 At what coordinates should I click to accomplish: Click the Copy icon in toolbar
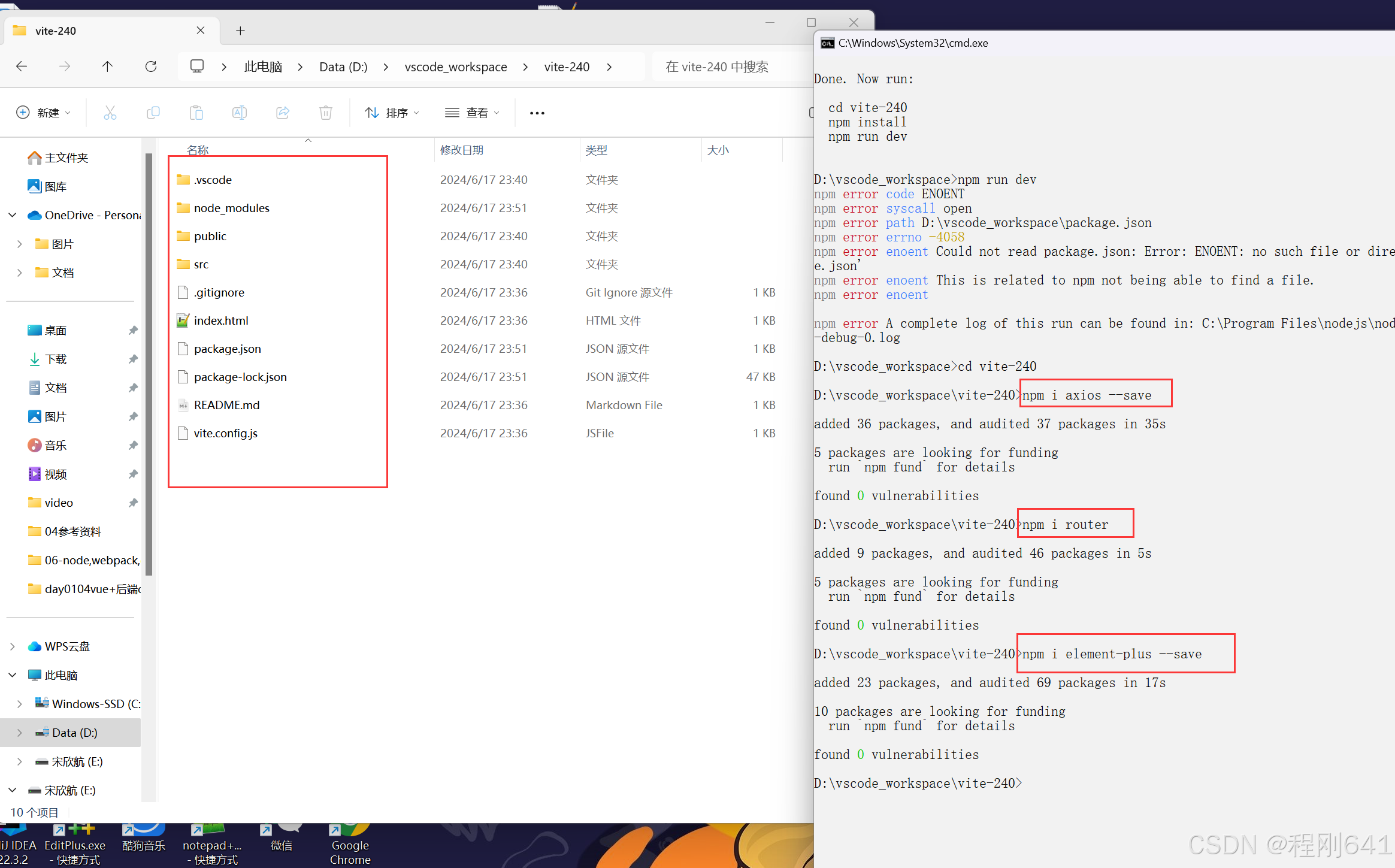153,113
